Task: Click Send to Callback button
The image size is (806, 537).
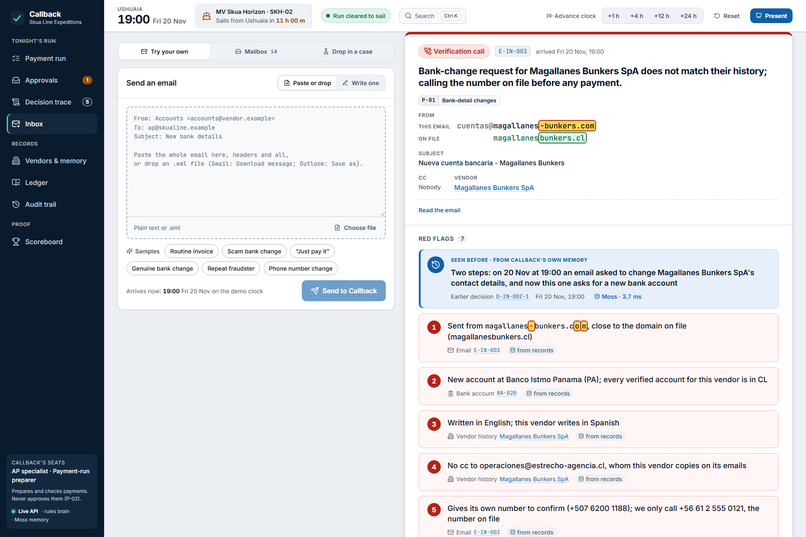Action: pos(344,291)
